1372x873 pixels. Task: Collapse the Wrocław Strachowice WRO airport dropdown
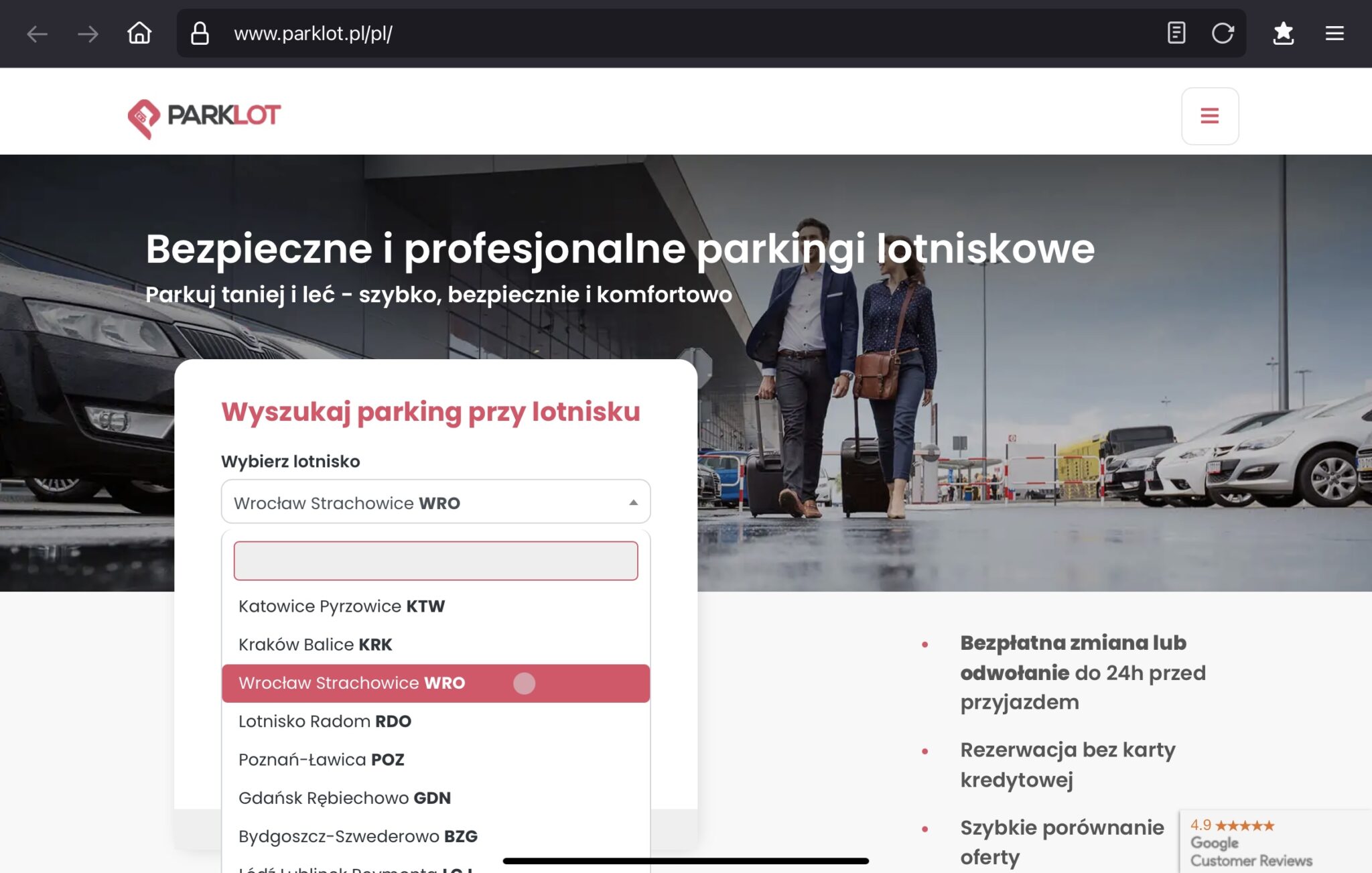click(435, 502)
